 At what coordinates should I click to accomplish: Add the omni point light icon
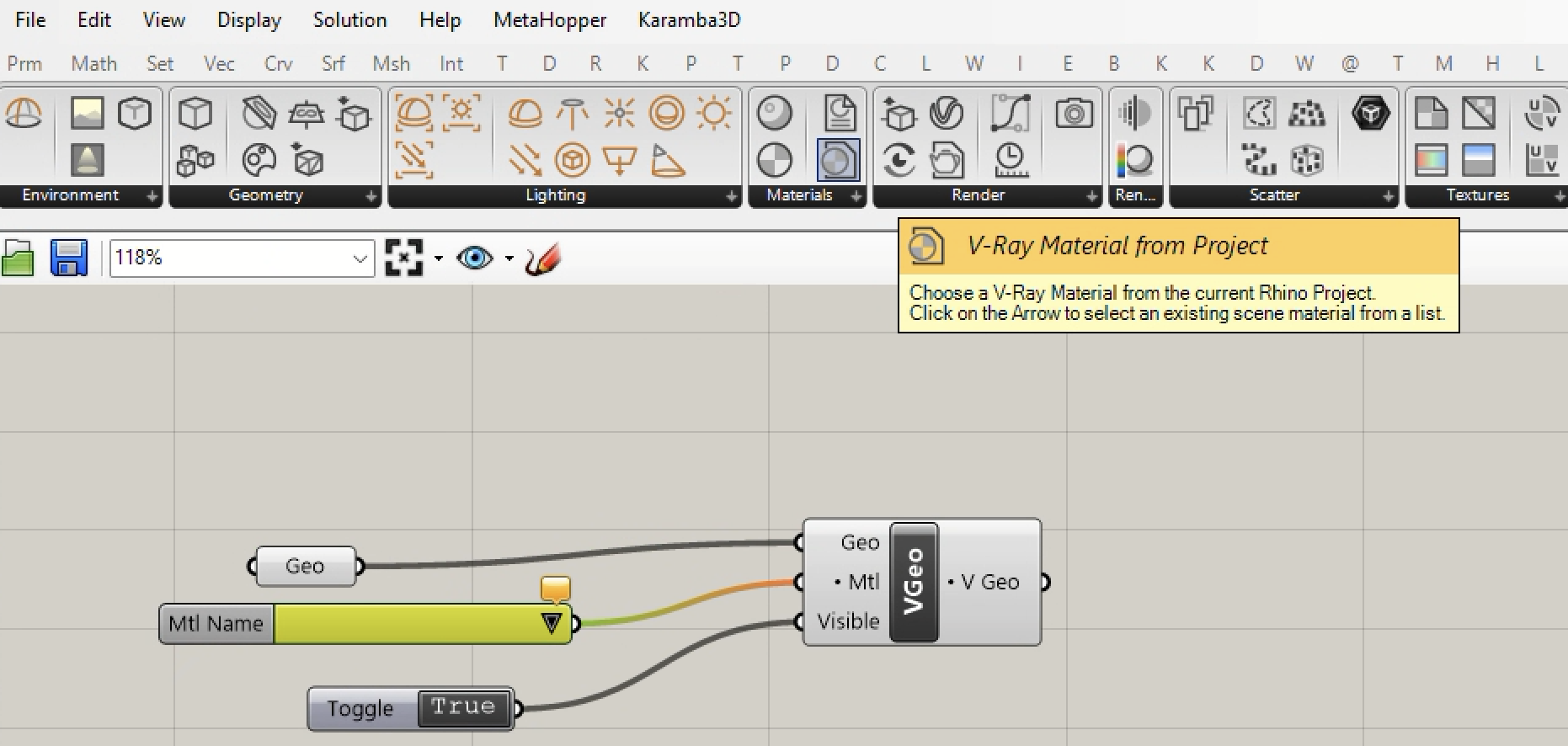coord(620,113)
